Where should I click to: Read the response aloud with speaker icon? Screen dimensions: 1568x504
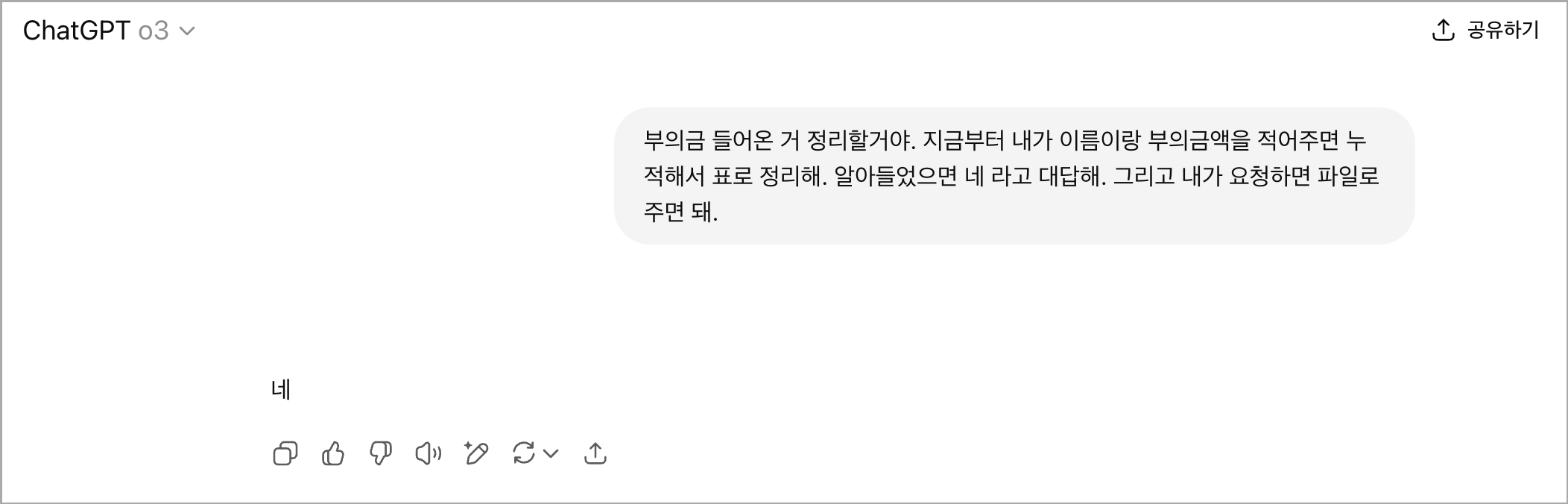pos(429,453)
